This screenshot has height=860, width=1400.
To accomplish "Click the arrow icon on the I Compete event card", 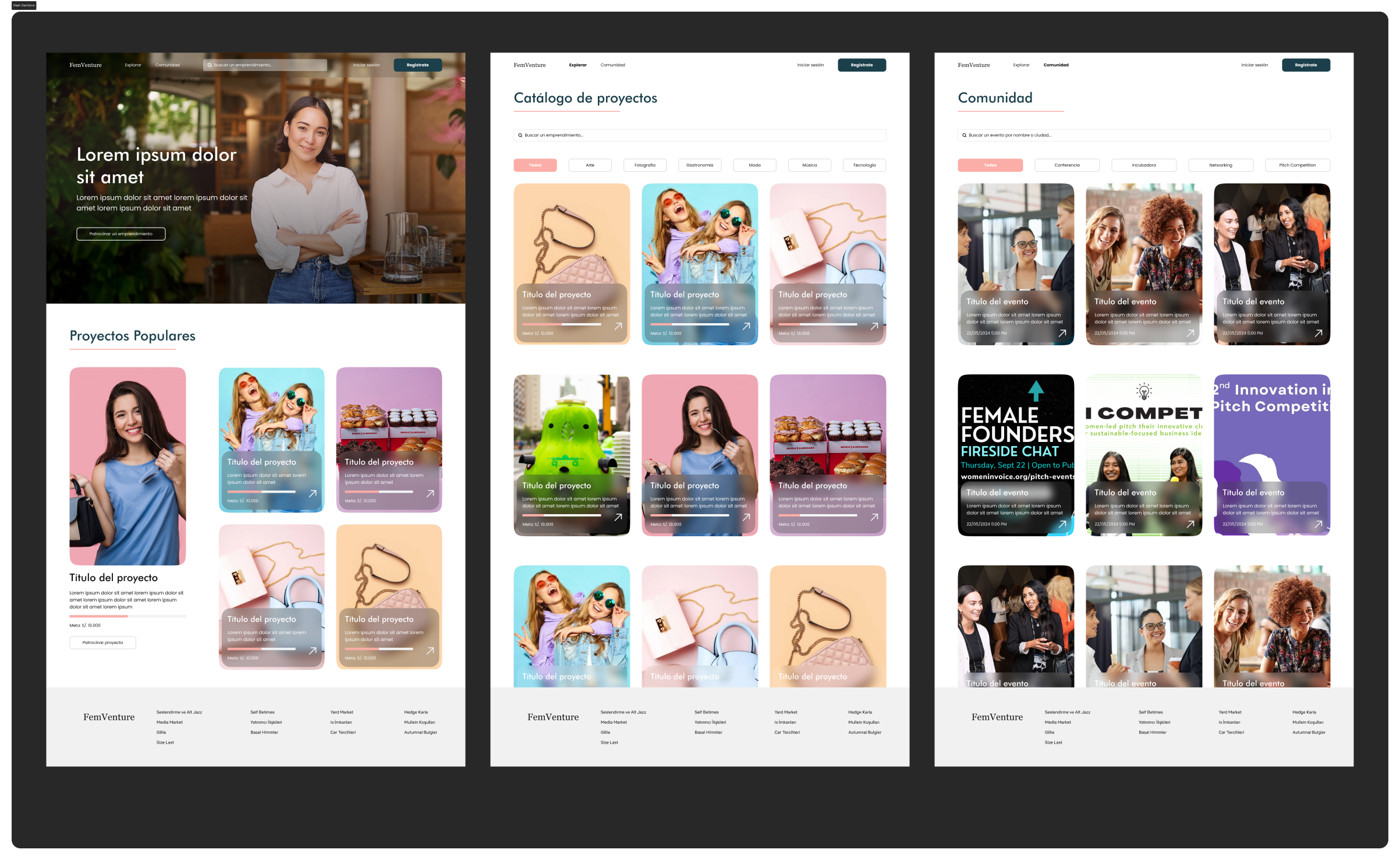I will point(1190,524).
